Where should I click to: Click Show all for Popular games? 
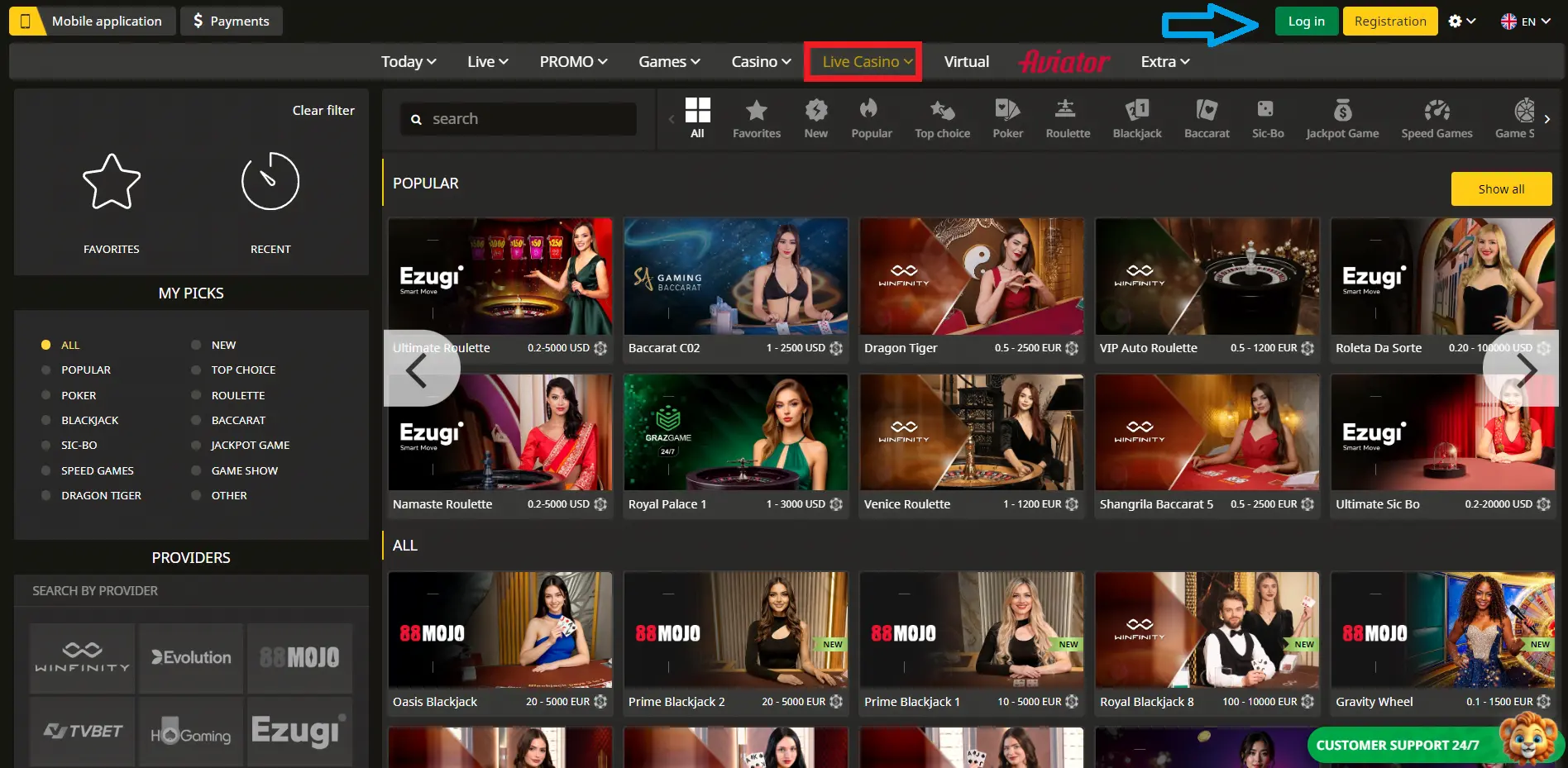pyautogui.click(x=1500, y=189)
